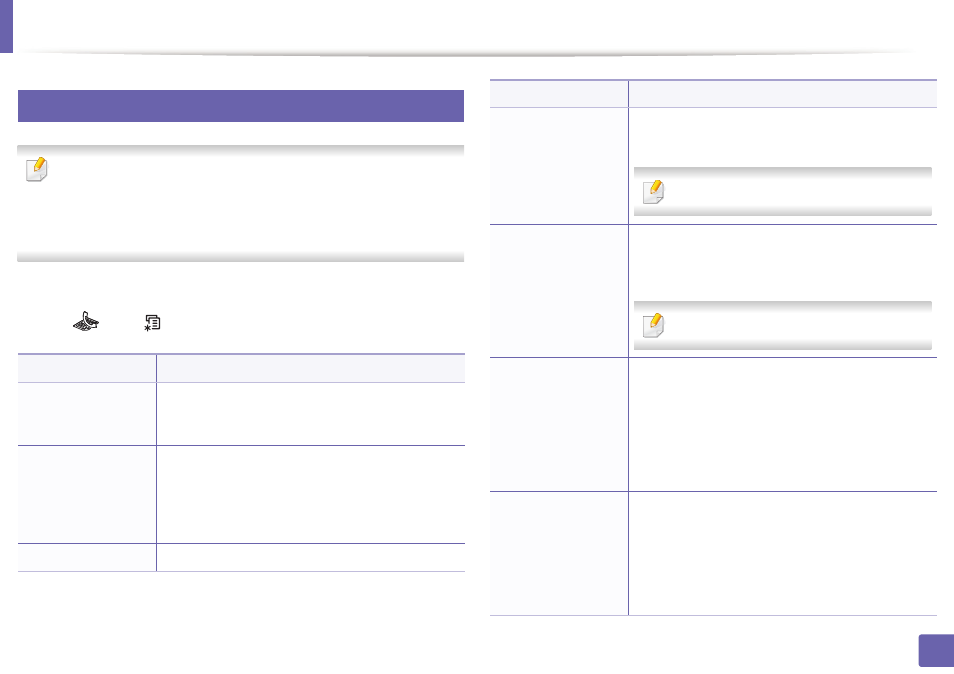This screenshot has height=674, width=954.
Task: Select left table's first body row item cell
Action: [87, 414]
